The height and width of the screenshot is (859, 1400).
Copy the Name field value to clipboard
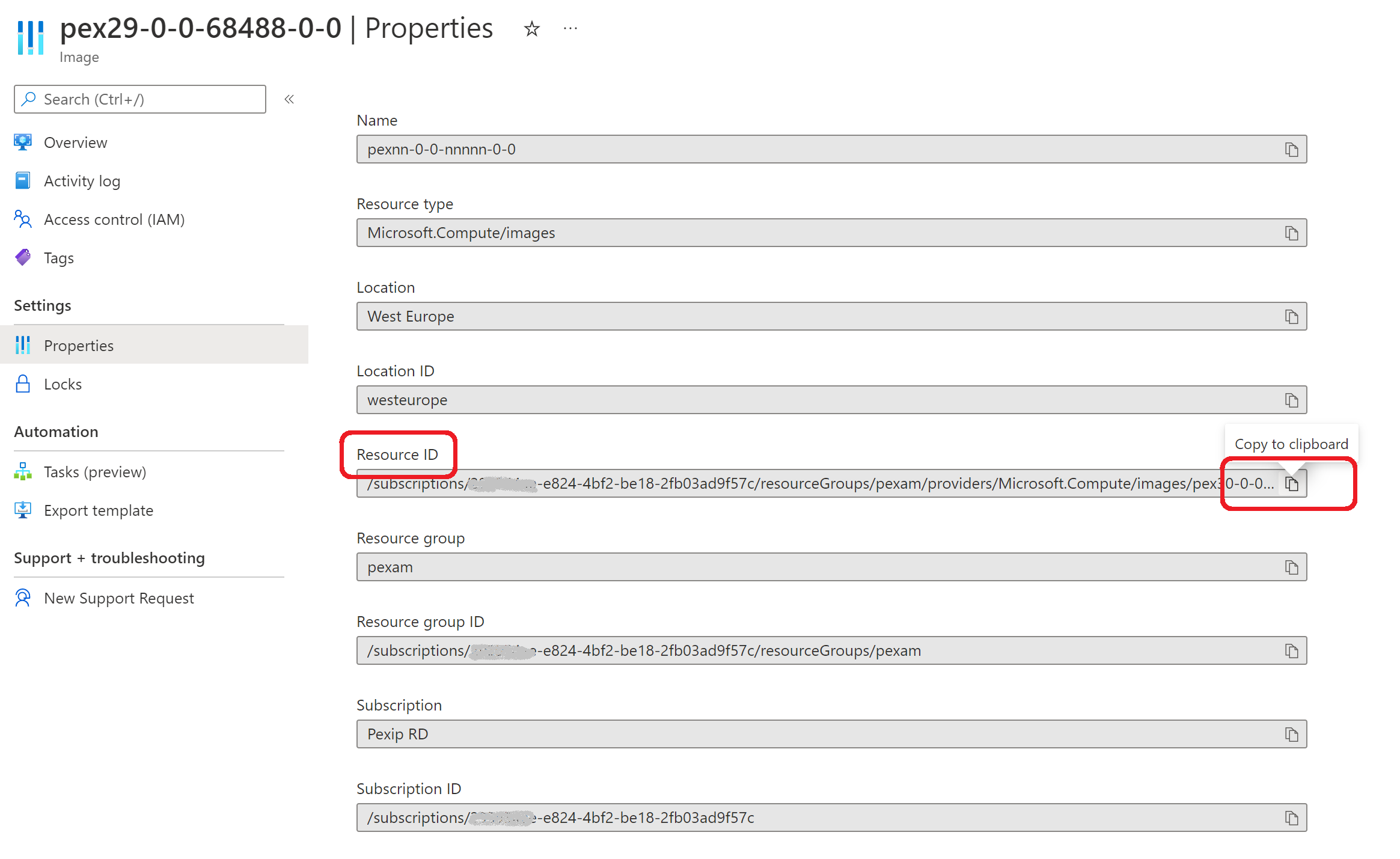coord(1291,150)
